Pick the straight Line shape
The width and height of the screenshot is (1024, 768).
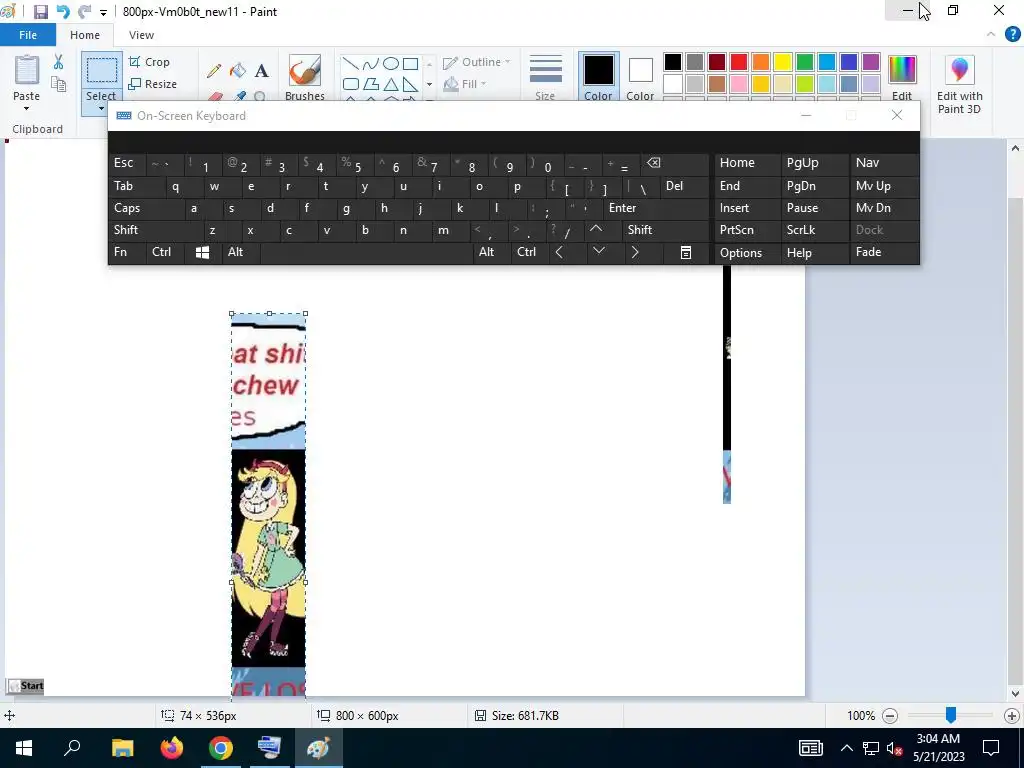click(351, 64)
